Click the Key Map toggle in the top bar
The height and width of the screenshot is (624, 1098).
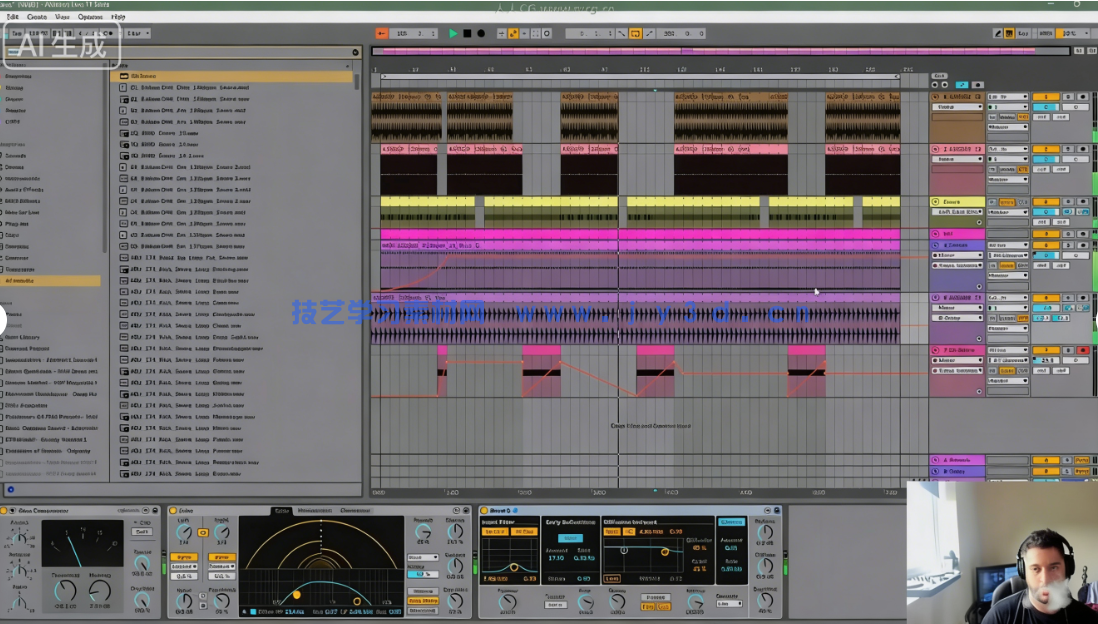click(x=1023, y=33)
